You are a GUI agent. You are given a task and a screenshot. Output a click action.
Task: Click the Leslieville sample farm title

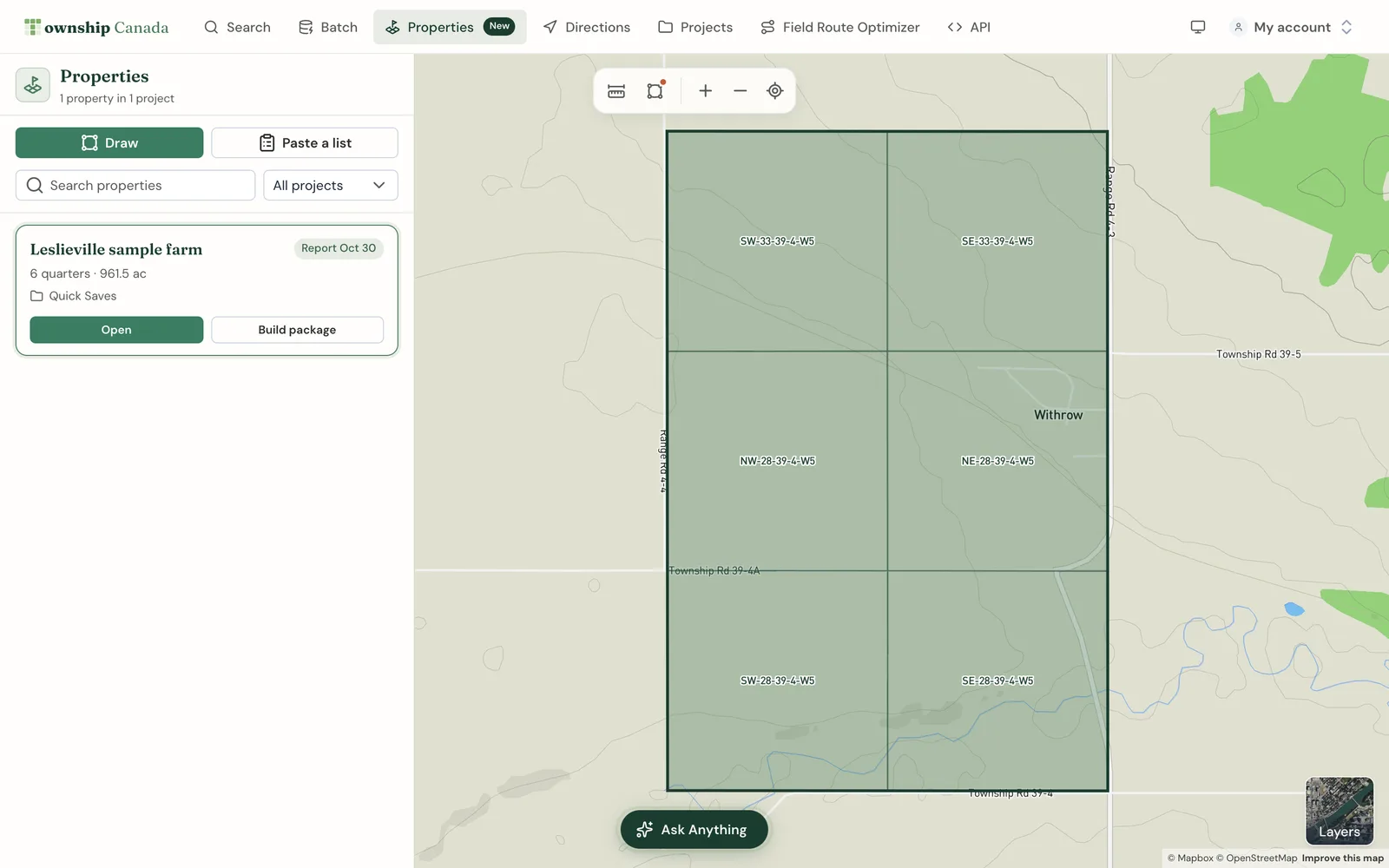click(x=116, y=249)
